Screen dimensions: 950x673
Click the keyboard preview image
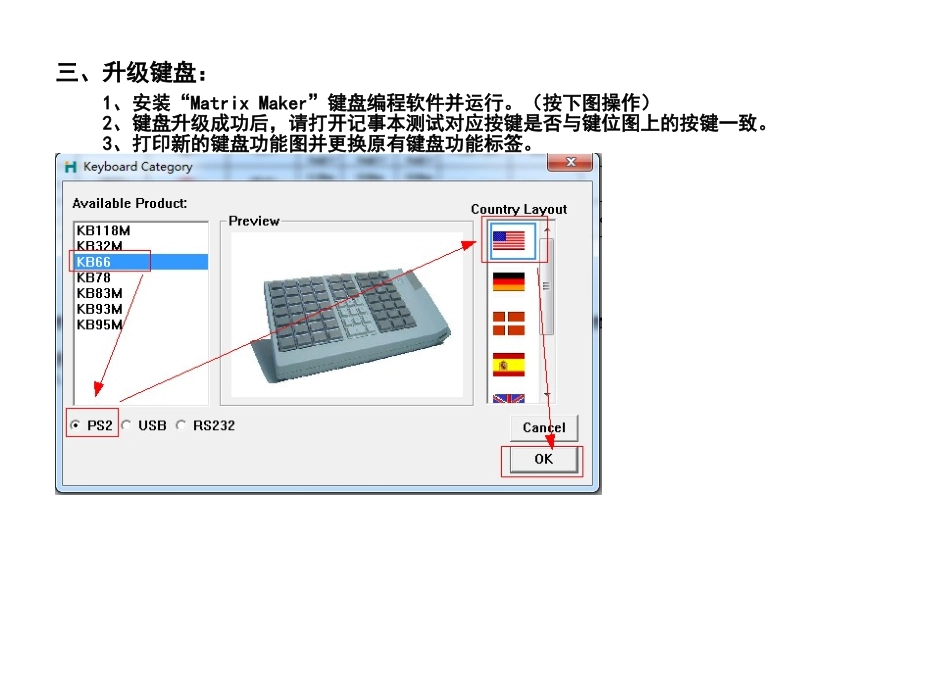[347, 314]
